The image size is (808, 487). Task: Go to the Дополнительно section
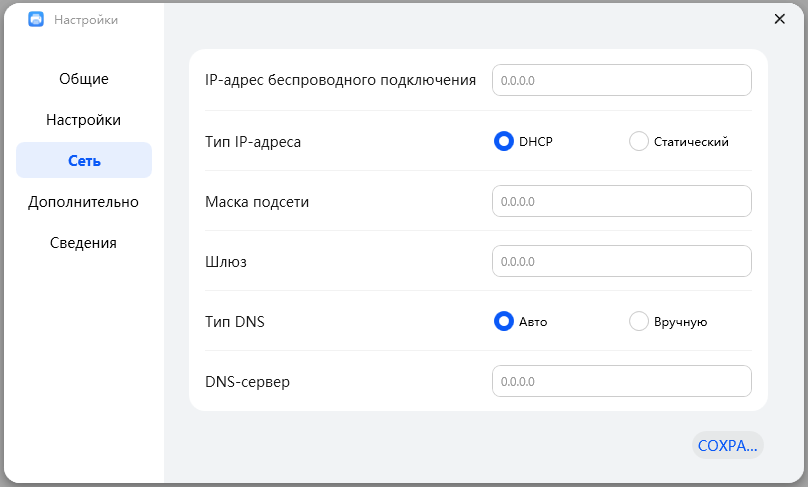84,202
